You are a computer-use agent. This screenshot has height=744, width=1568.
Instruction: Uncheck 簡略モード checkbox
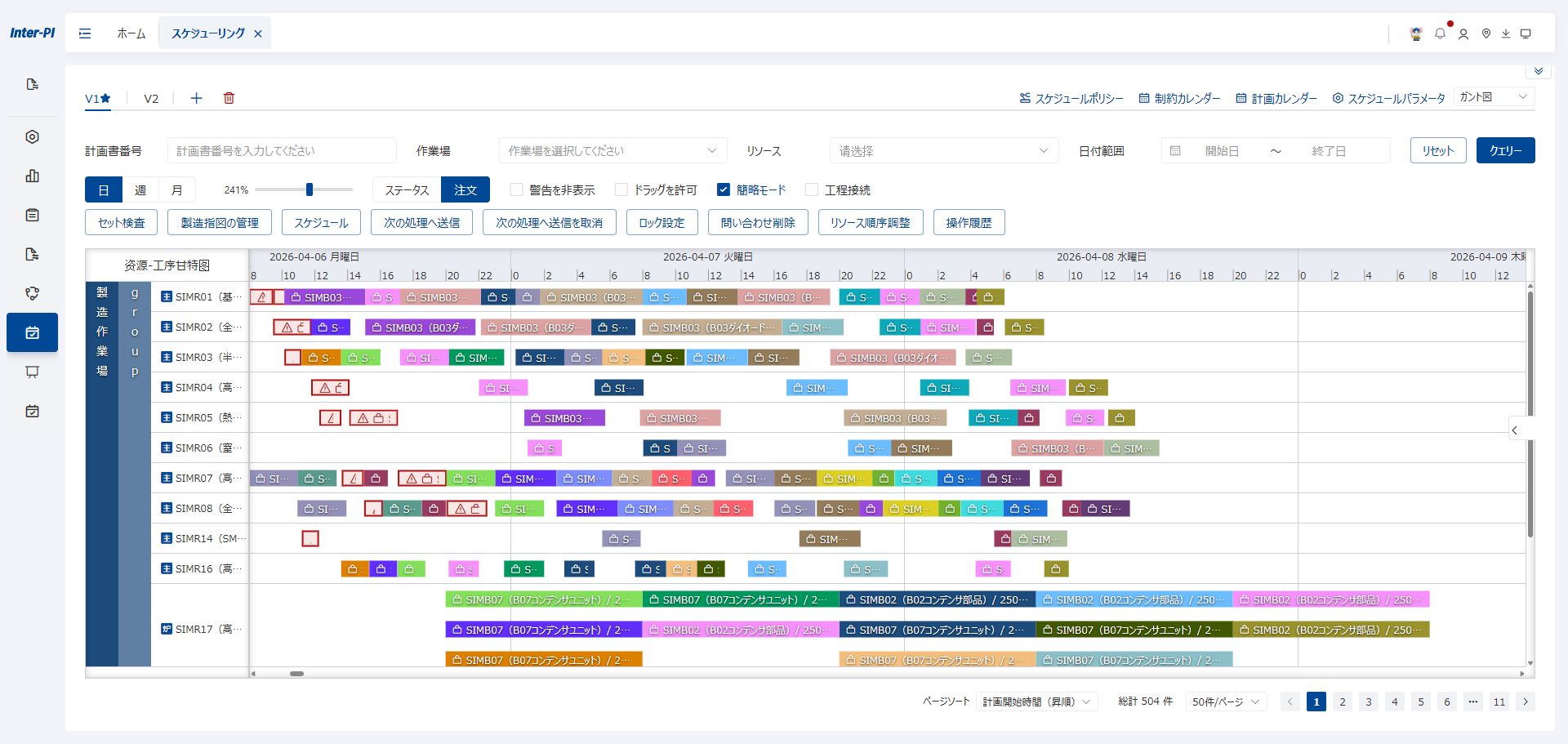pyautogui.click(x=724, y=189)
